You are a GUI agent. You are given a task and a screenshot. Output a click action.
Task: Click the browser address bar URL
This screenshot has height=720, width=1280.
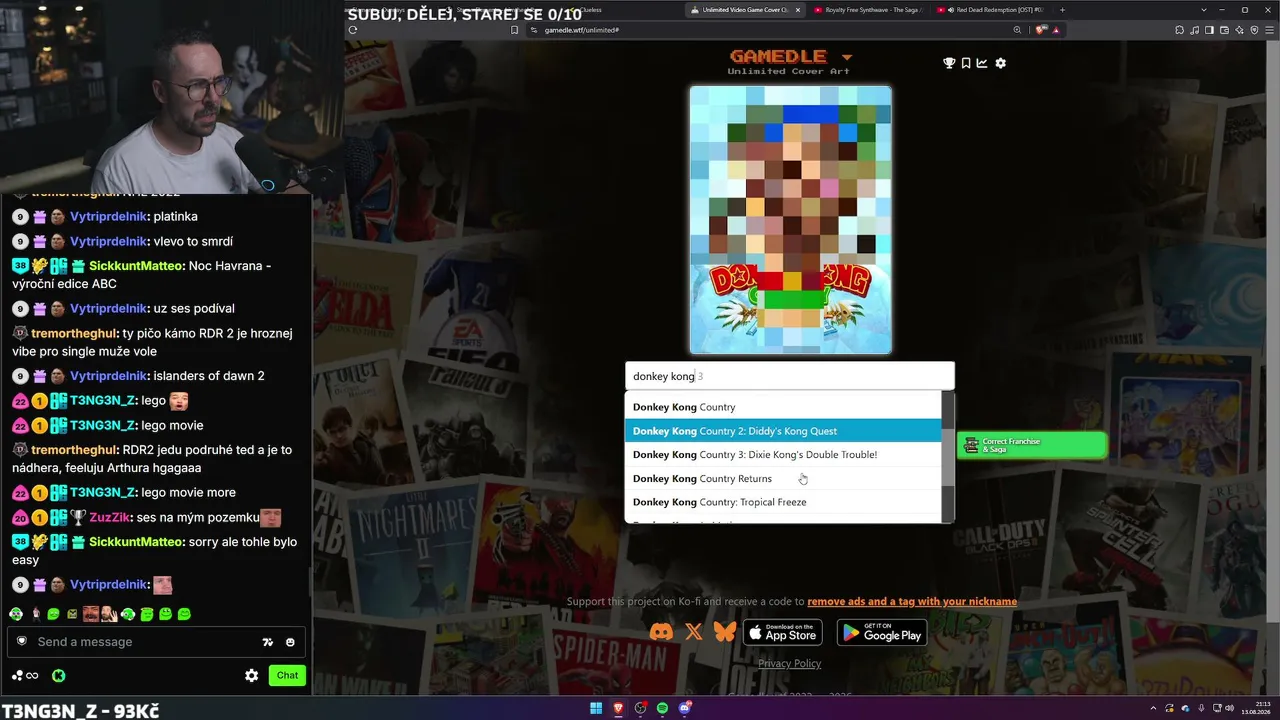tap(582, 30)
